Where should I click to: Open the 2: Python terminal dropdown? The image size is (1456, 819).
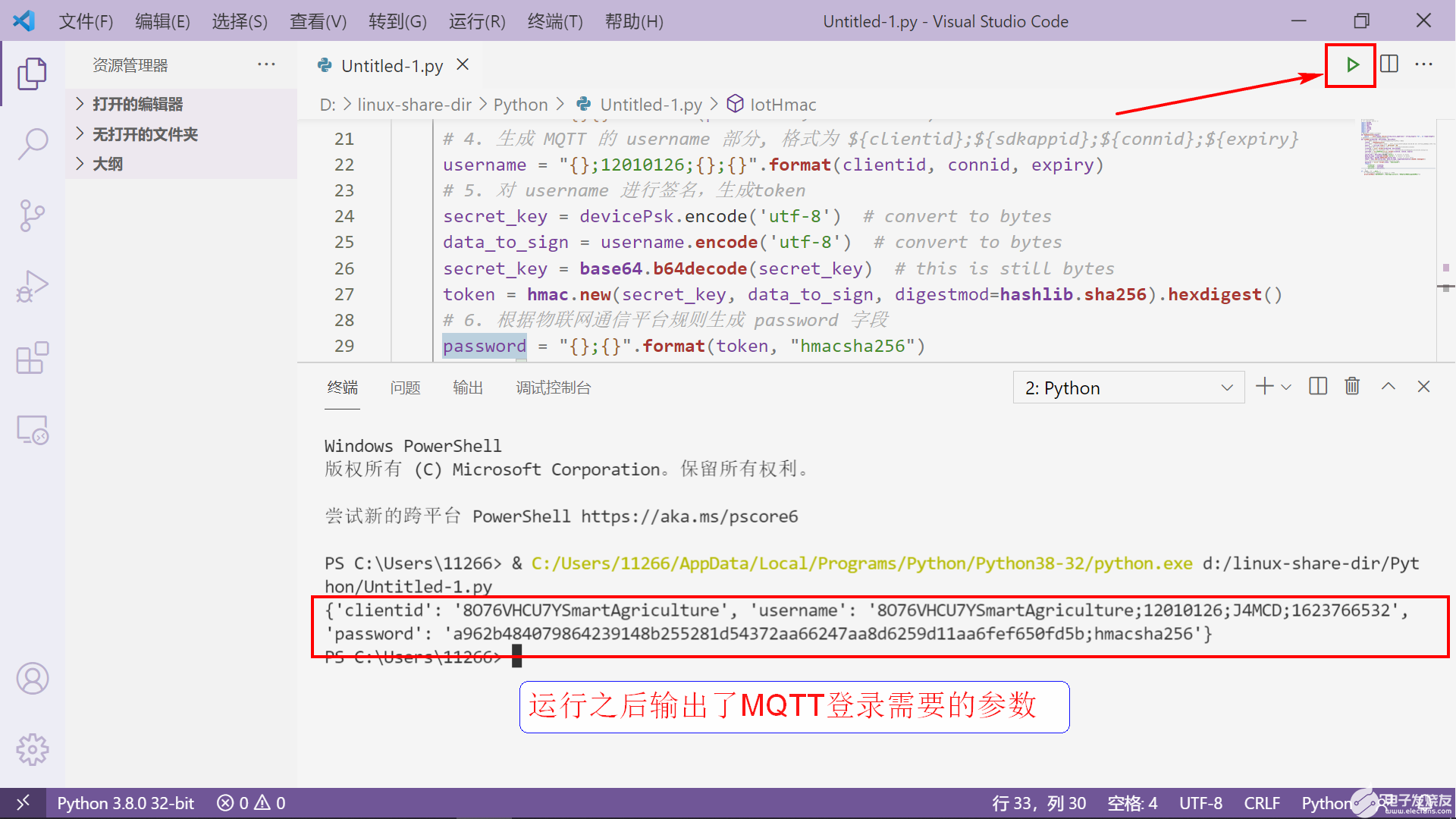[x=1128, y=388]
